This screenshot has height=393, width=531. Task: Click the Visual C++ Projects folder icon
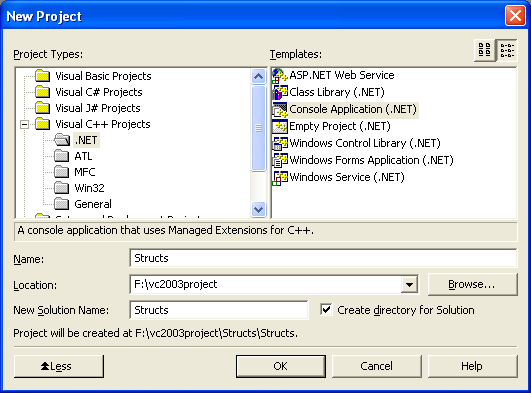pyautogui.click(x=43, y=124)
